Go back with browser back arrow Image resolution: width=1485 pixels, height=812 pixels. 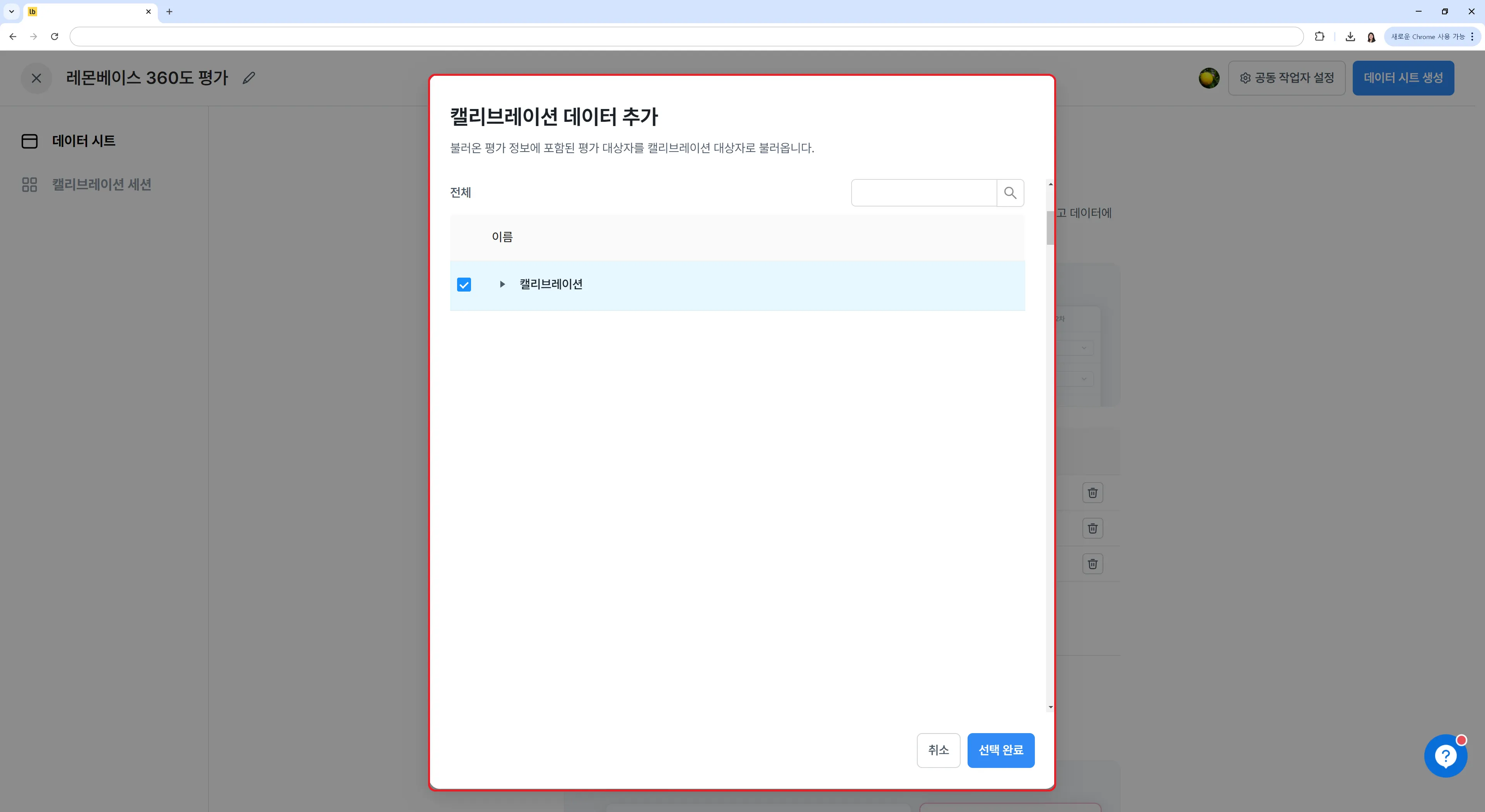(13, 36)
